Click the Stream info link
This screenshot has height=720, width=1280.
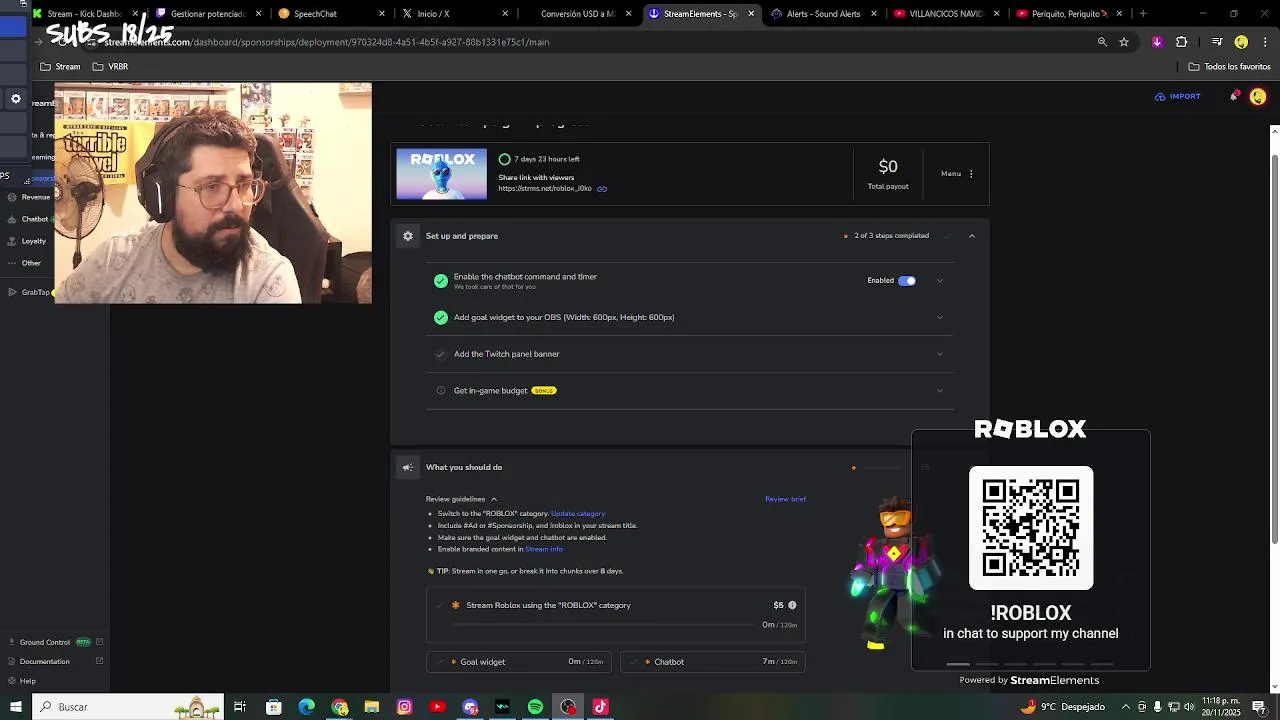click(544, 549)
